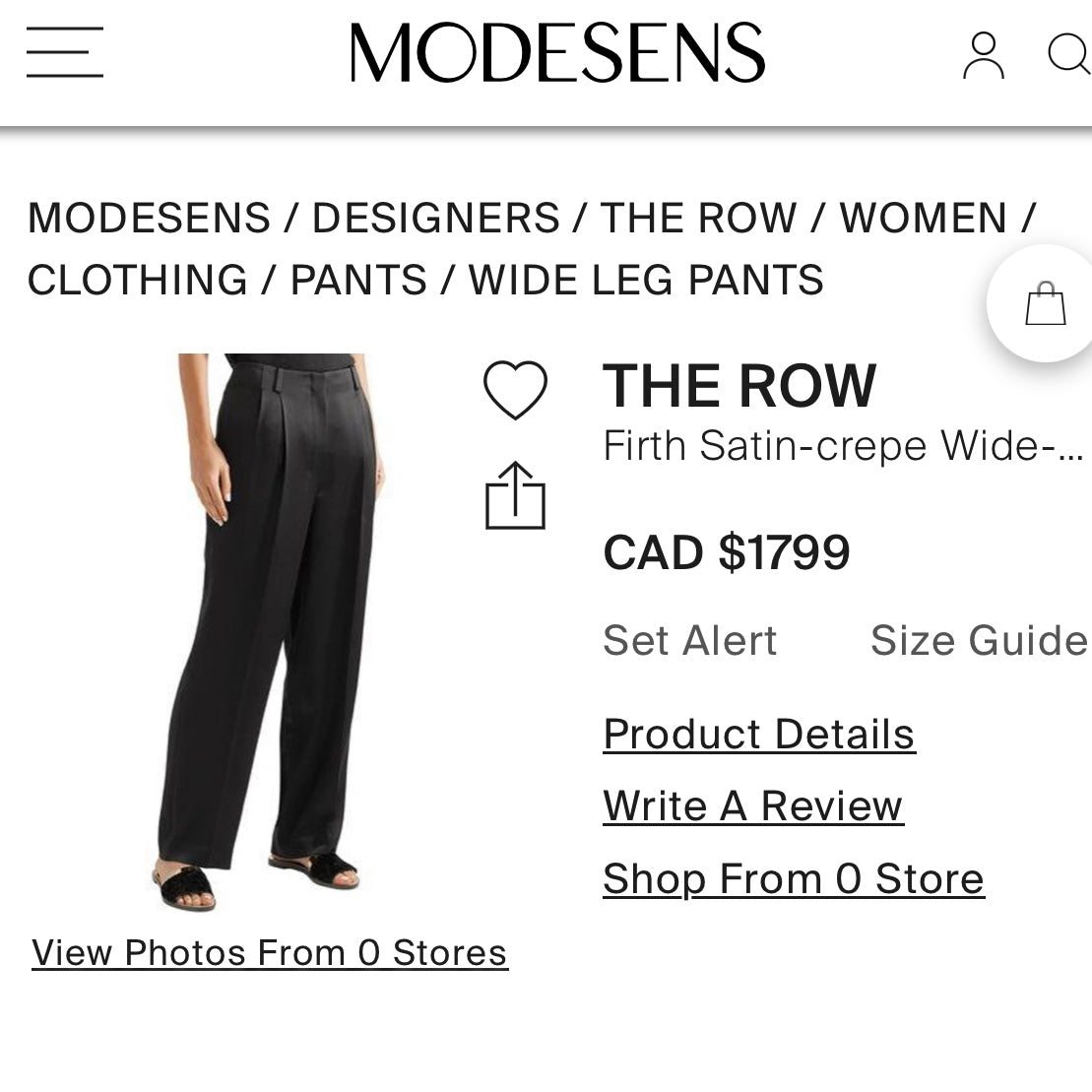Click Write A Review
Viewport: 1092px width, 1092px height.
click(753, 805)
